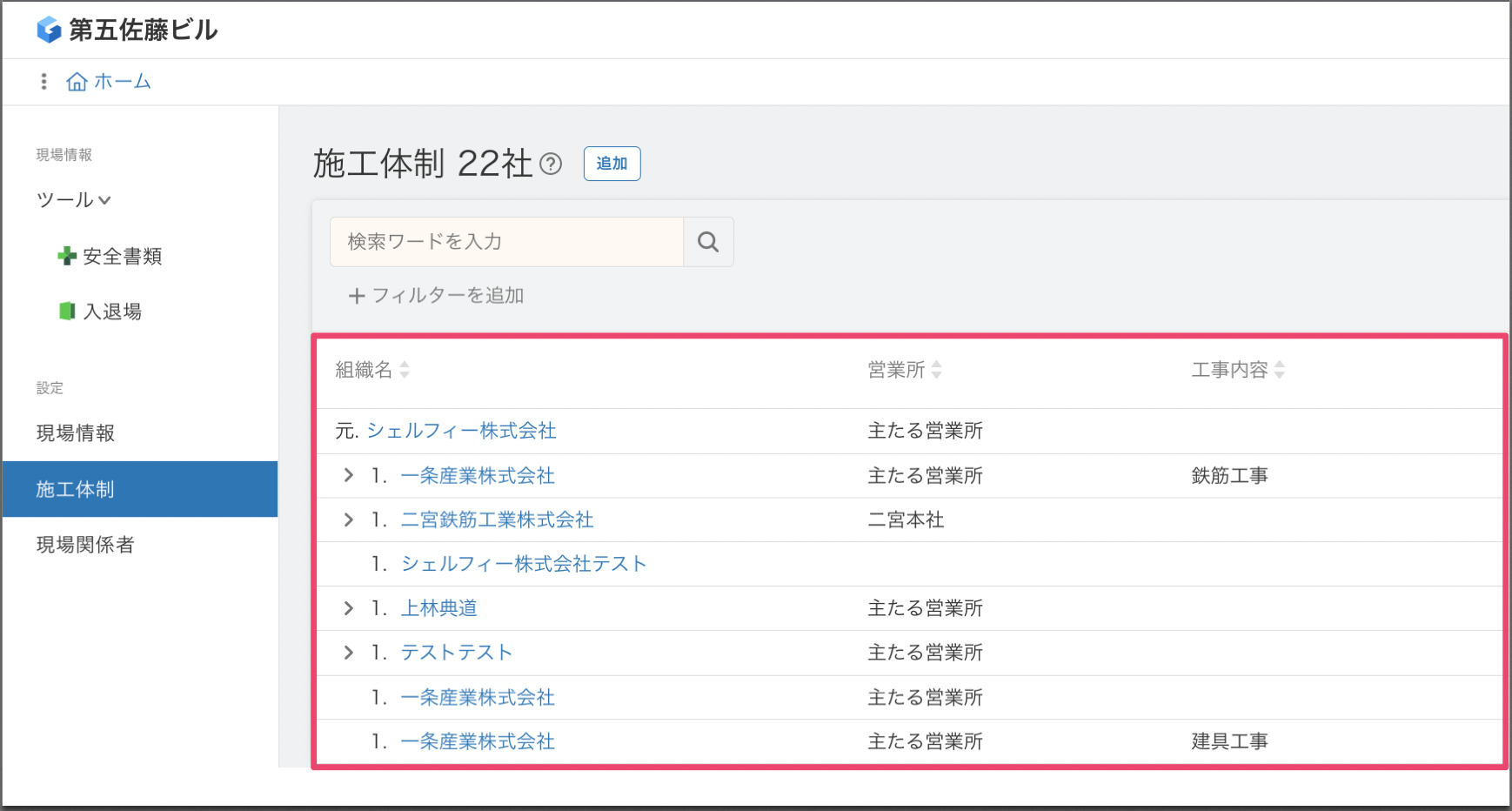Image resolution: width=1512 pixels, height=811 pixels.
Task: Collapse the ツール section chevron
Action: (104, 200)
